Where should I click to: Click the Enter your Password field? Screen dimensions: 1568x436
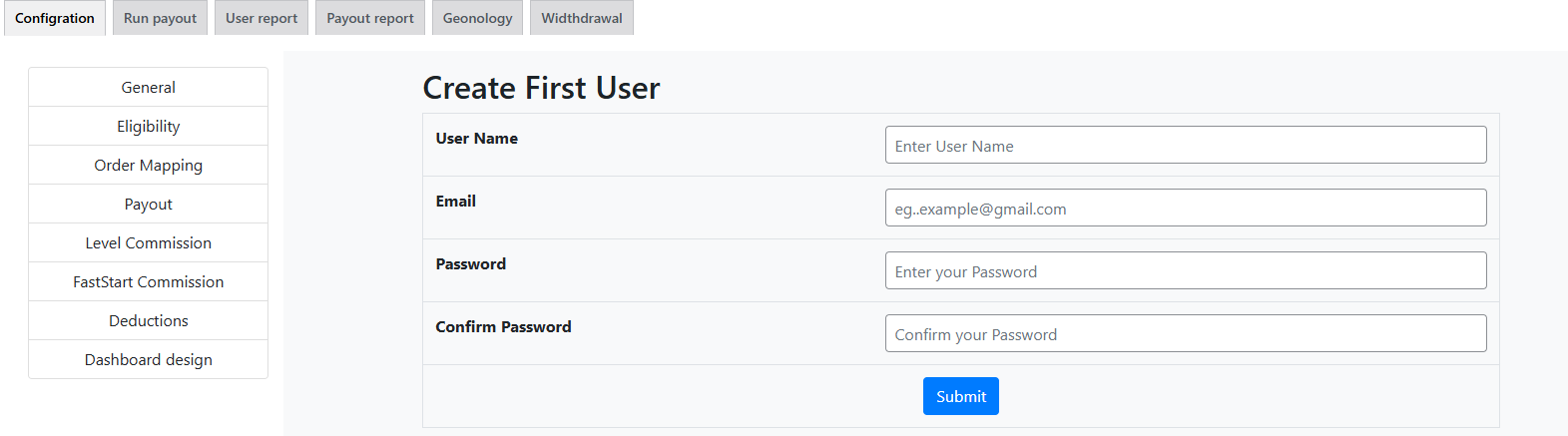point(1185,270)
